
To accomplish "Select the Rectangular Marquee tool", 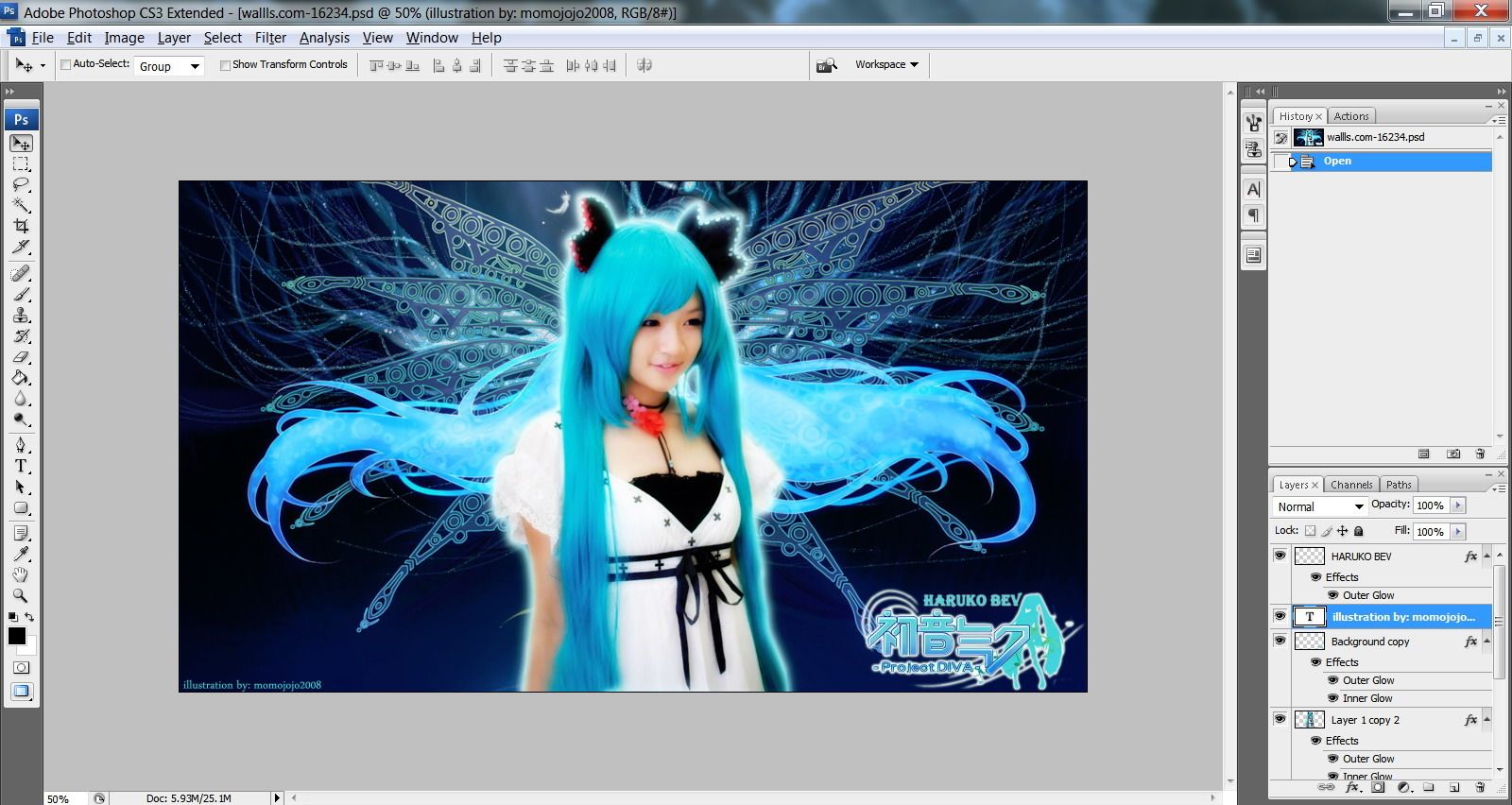I will tap(21, 164).
